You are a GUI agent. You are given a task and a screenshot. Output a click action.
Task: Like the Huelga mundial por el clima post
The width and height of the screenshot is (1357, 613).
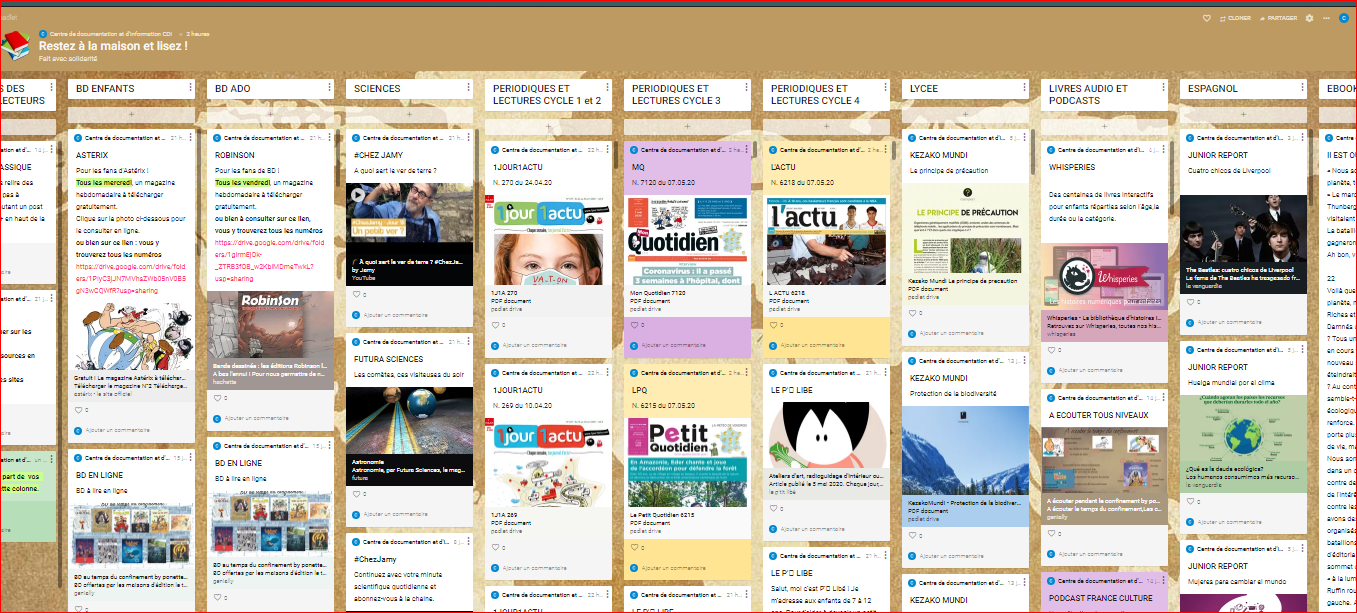pyautogui.click(x=1191, y=503)
